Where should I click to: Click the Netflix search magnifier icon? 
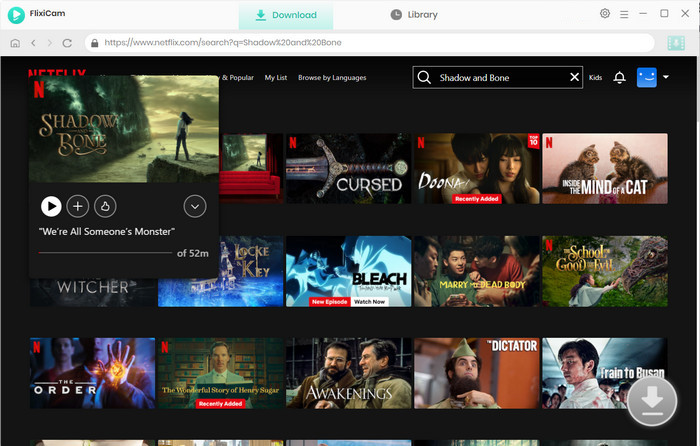(424, 78)
